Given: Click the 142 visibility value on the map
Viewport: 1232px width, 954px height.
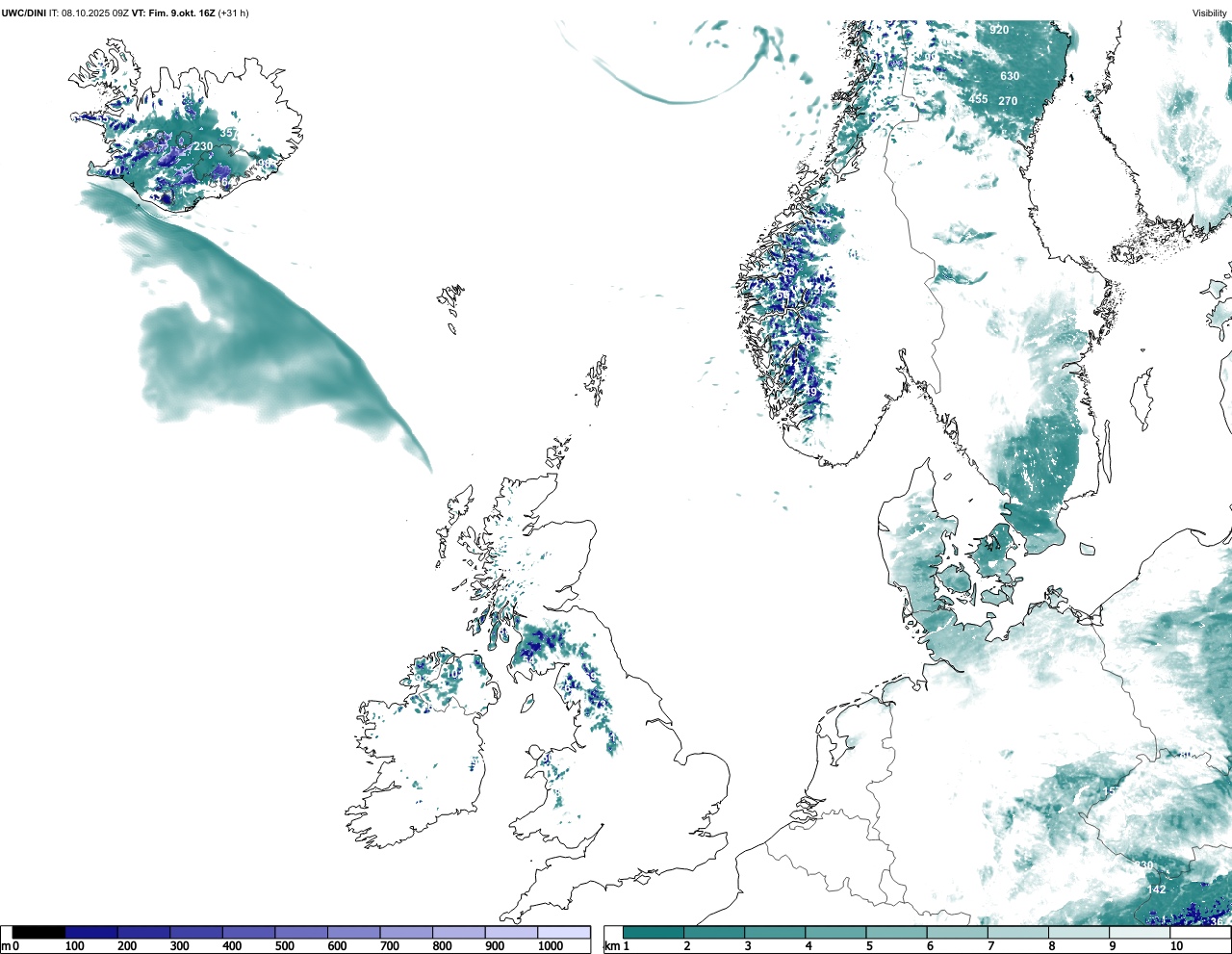Looking at the screenshot, I should [1156, 890].
